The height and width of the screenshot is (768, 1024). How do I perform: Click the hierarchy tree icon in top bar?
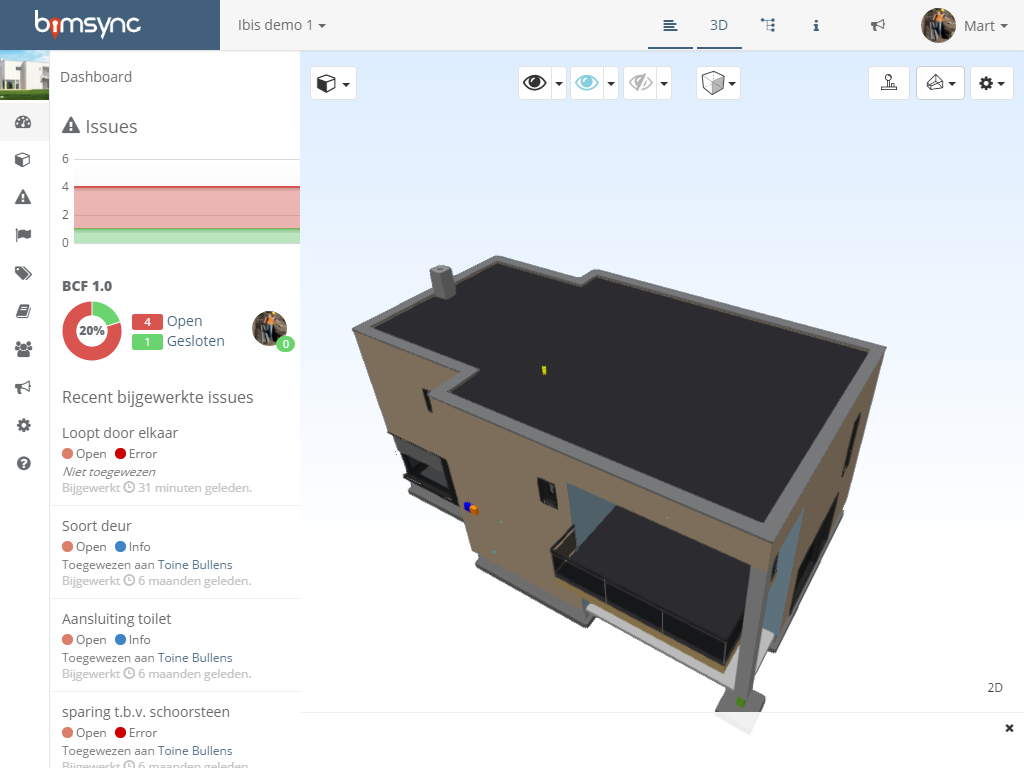(x=768, y=25)
